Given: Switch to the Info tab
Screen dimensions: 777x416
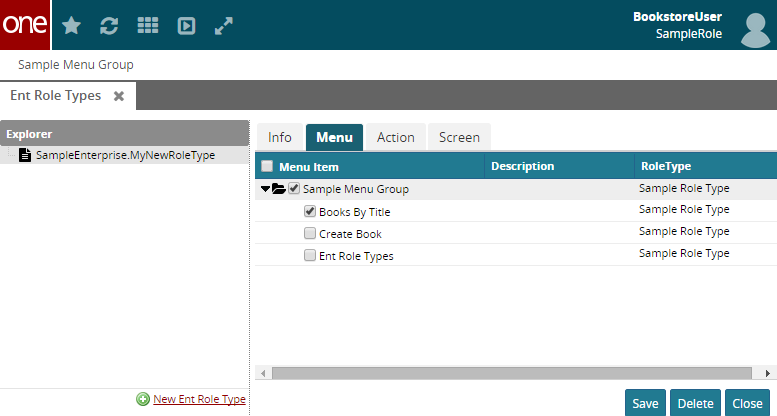Looking at the screenshot, I should pos(279,137).
